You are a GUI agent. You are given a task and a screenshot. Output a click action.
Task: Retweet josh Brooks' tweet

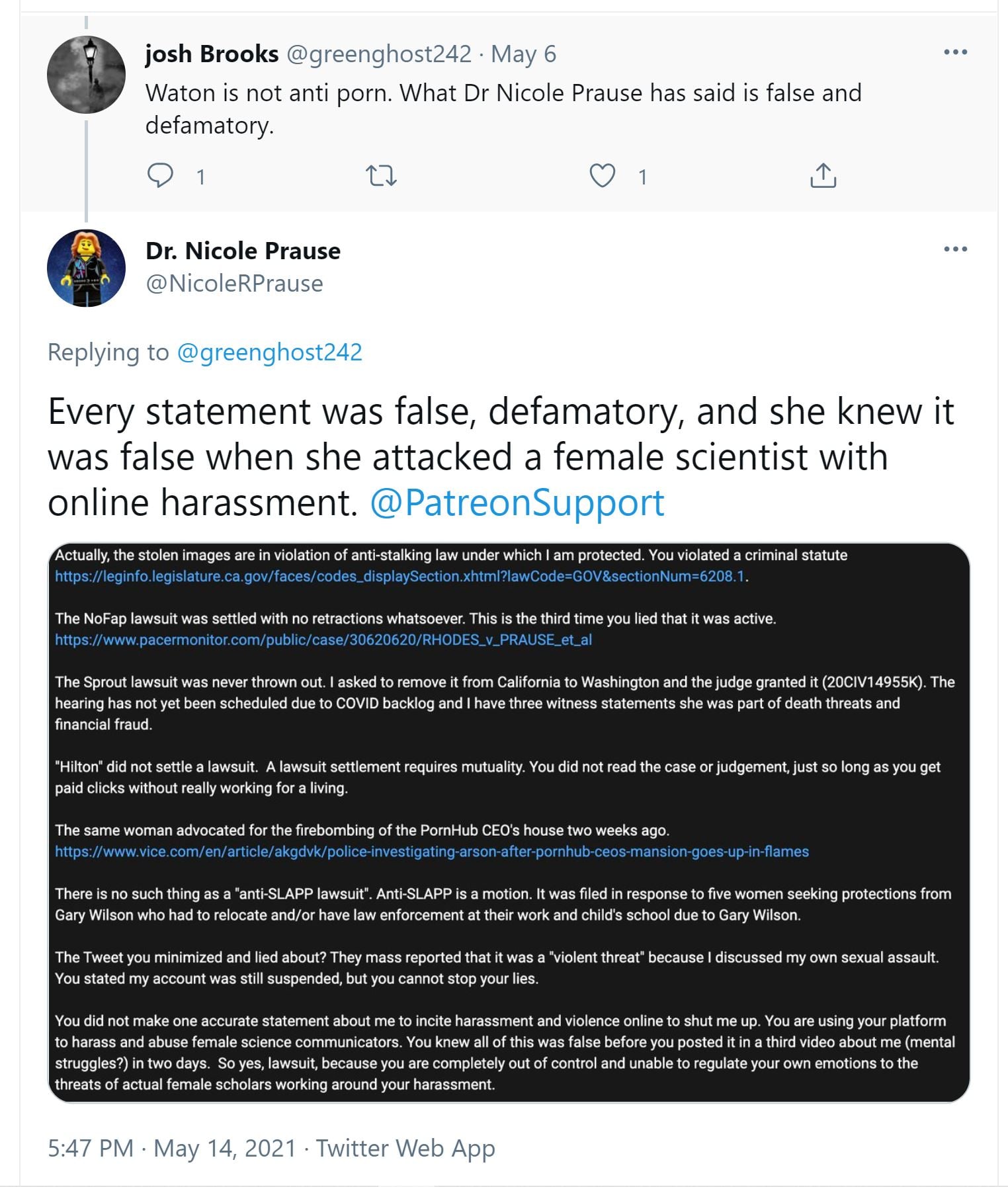(x=381, y=176)
